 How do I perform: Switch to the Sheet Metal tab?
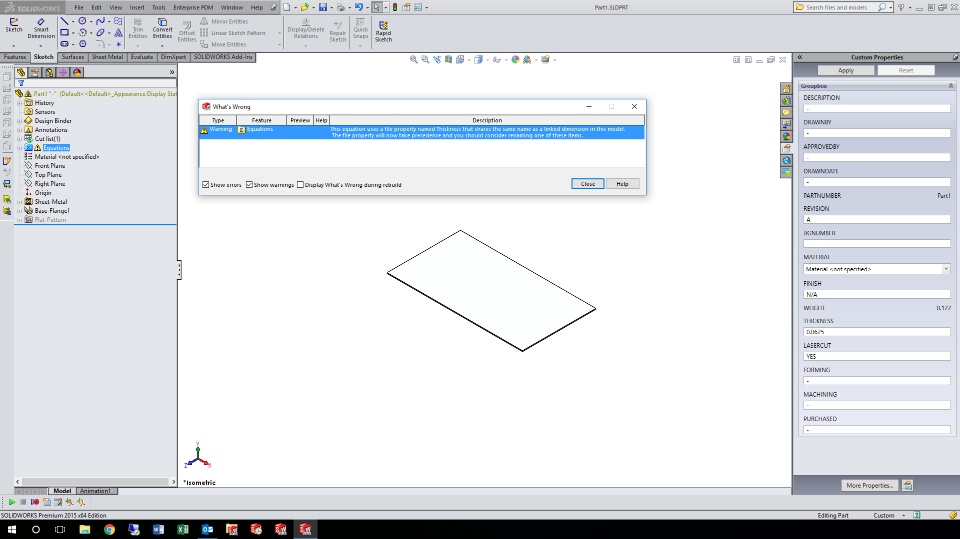[x=107, y=57]
